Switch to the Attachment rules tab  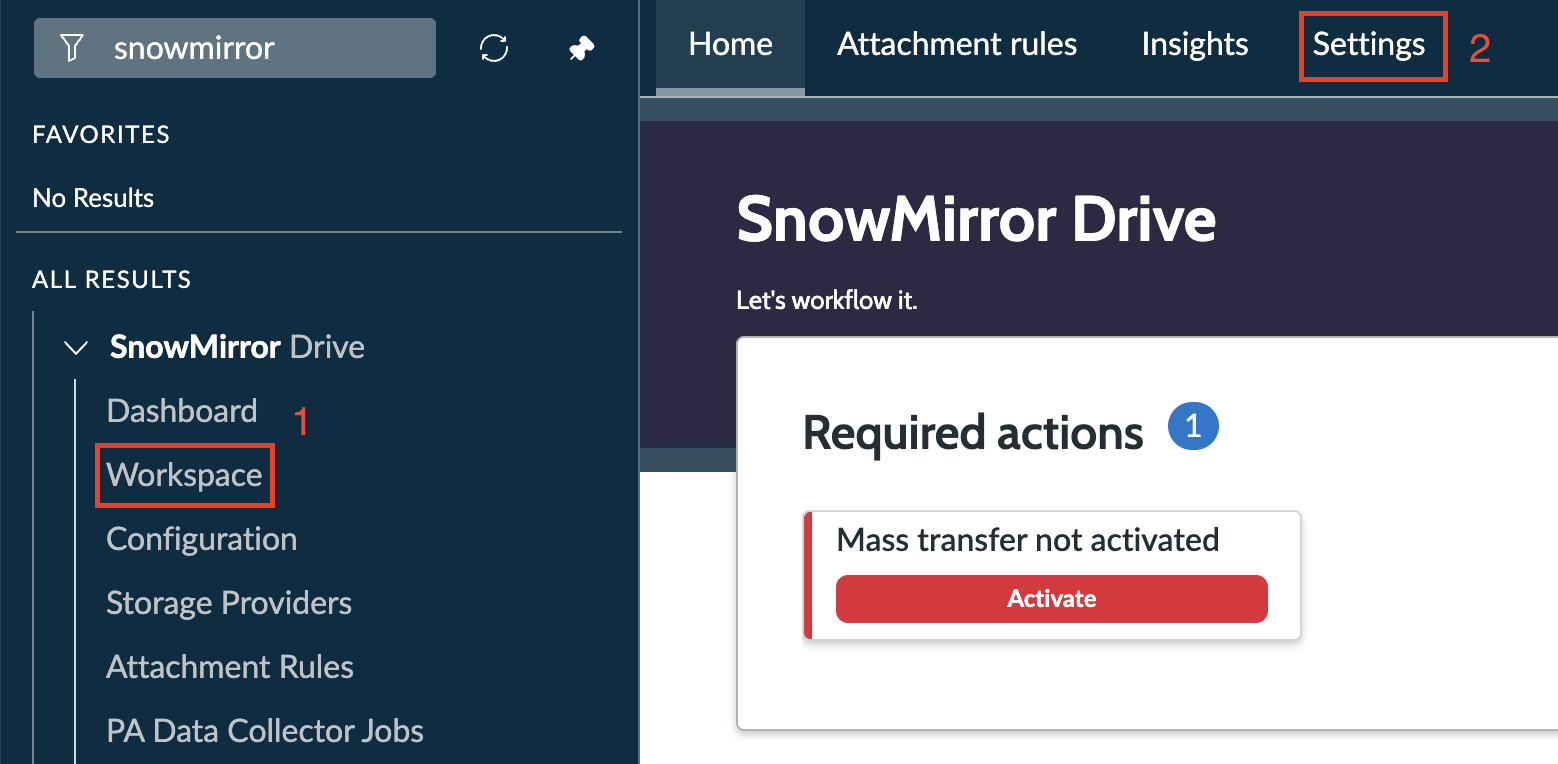(x=957, y=45)
